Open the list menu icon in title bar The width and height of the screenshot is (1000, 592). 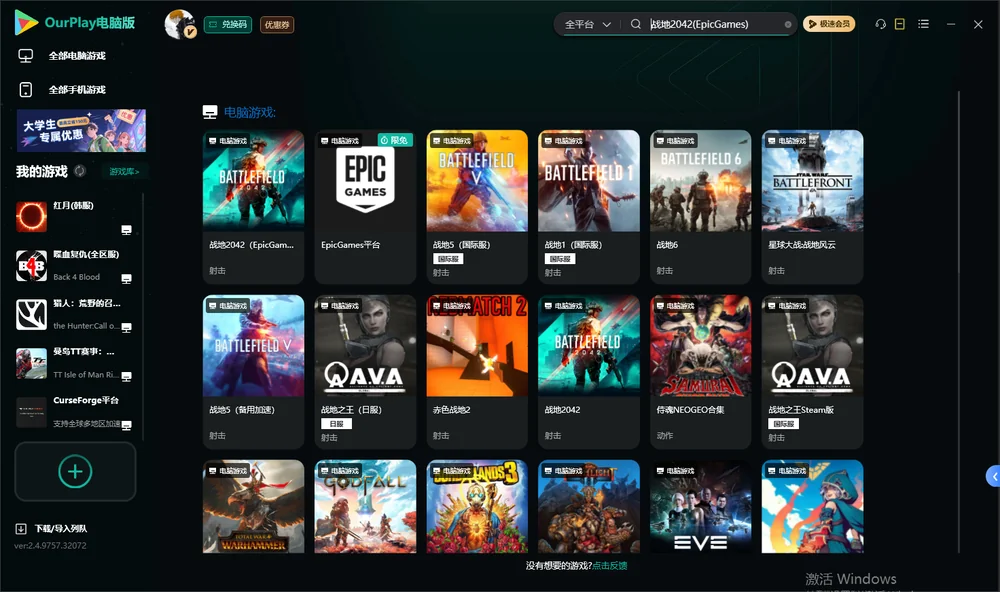pos(923,24)
